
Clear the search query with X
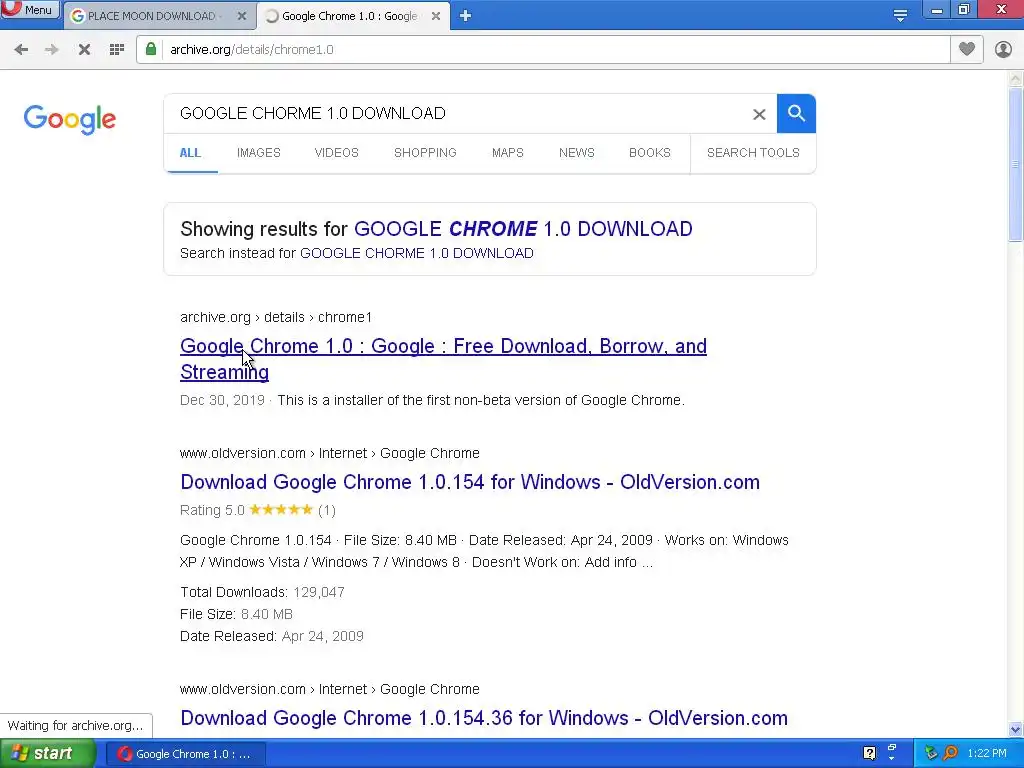click(x=759, y=114)
